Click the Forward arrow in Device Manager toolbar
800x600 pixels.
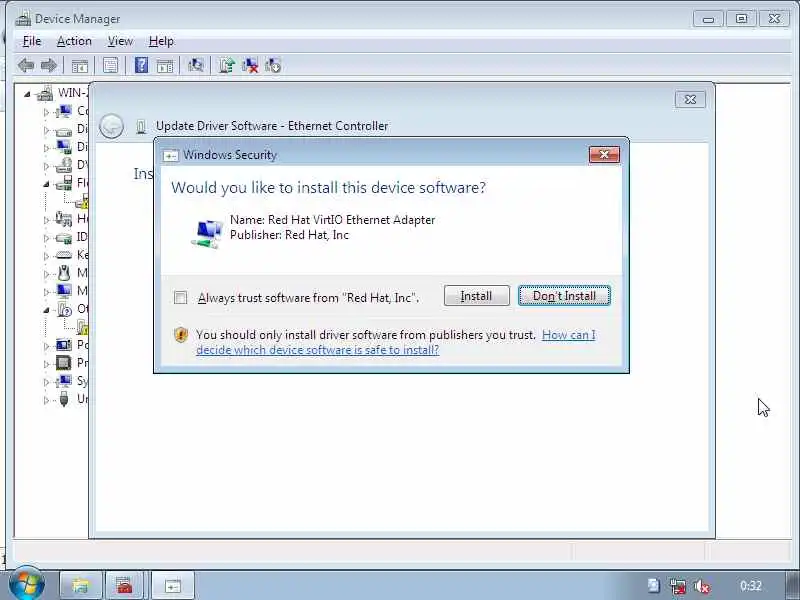coord(49,65)
